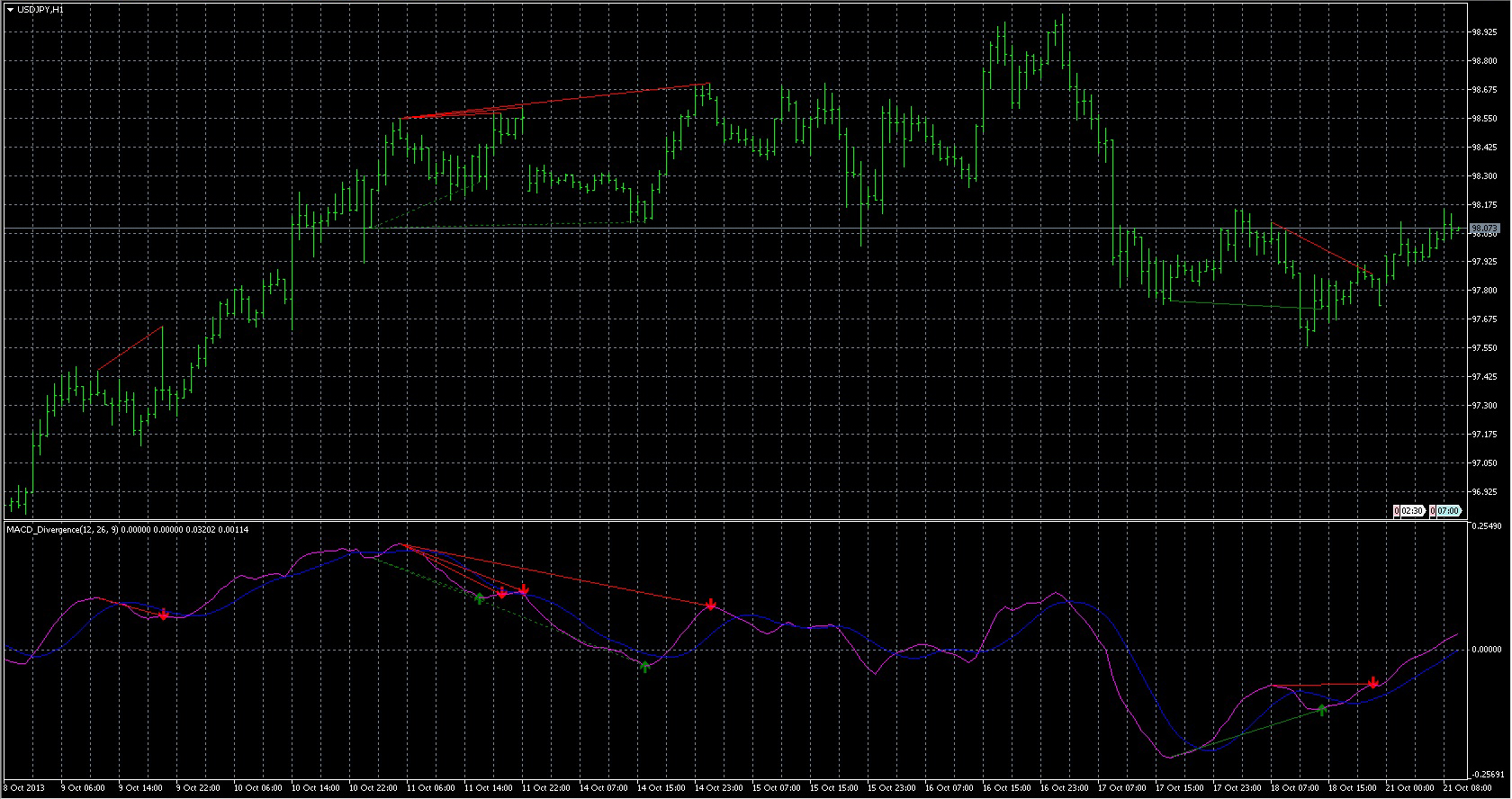Click the rightmost red arrow on 11 Oct
Image resolution: width=1512 pixels, height=799 pixels.
pyautogui.click(x=524, y=590)
